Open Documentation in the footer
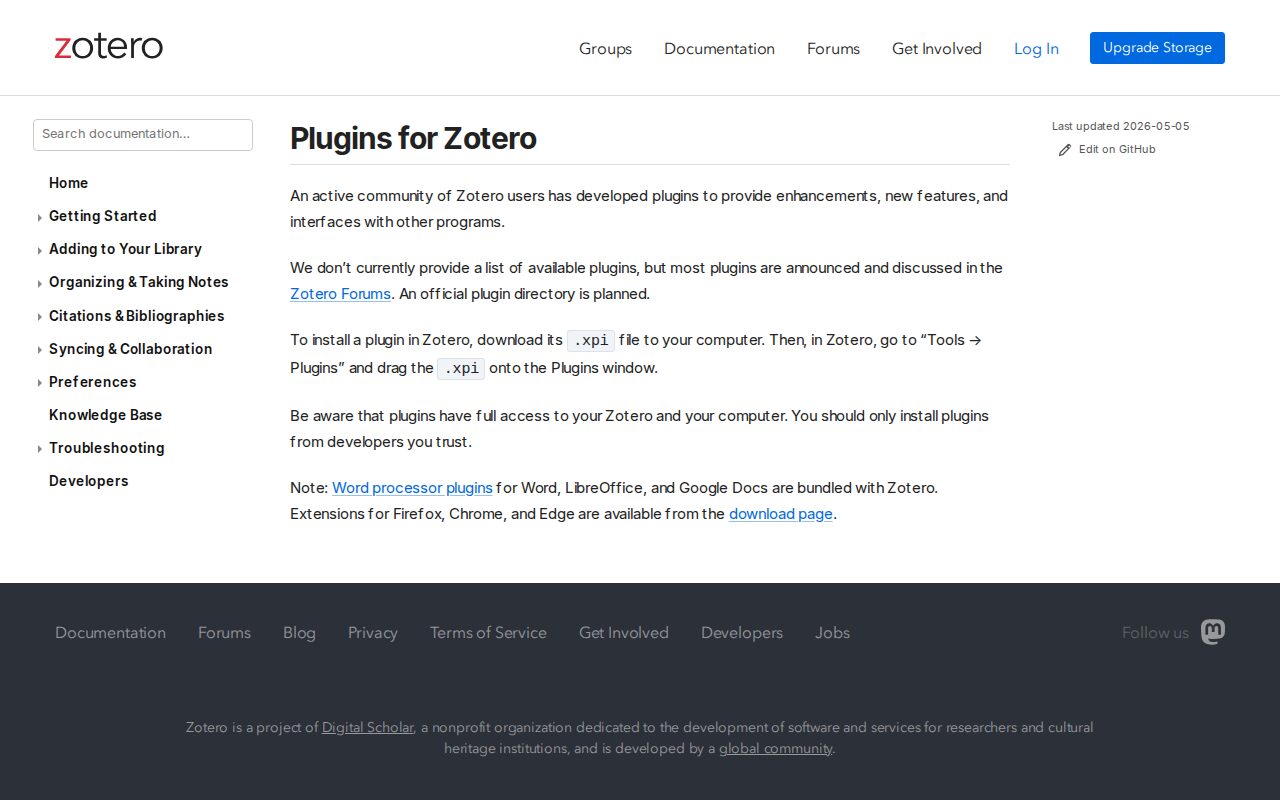 pos(110,633)
